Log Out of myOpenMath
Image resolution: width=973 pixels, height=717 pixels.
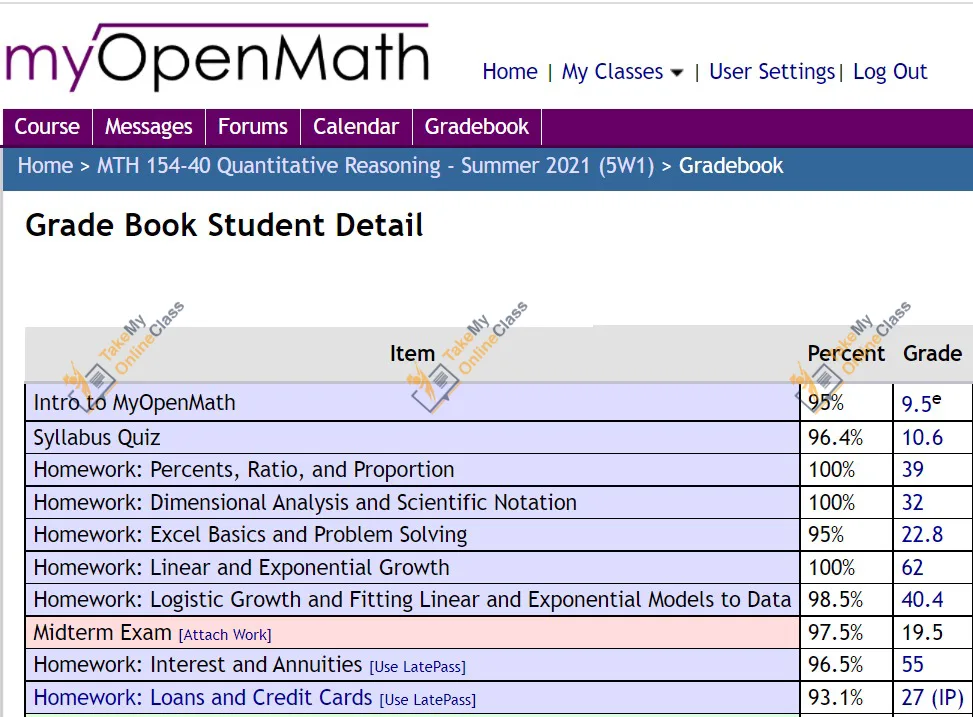(x=889, y=71)
